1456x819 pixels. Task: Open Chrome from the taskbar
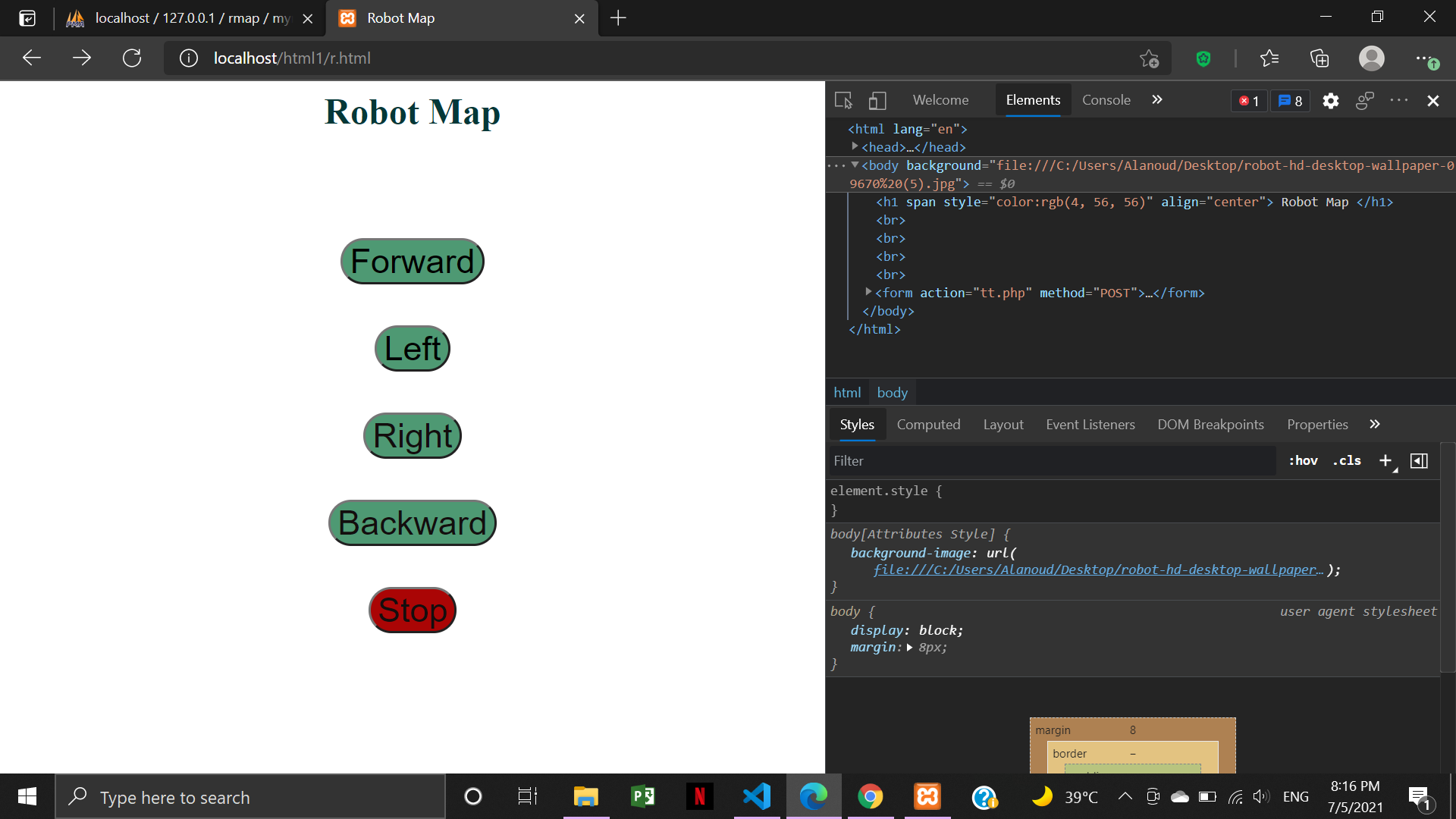(x=870, y=796)
